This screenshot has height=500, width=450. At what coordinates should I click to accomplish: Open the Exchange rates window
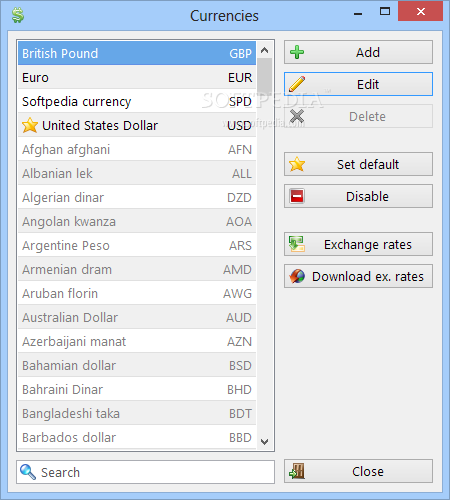click(x=358, y=244)
